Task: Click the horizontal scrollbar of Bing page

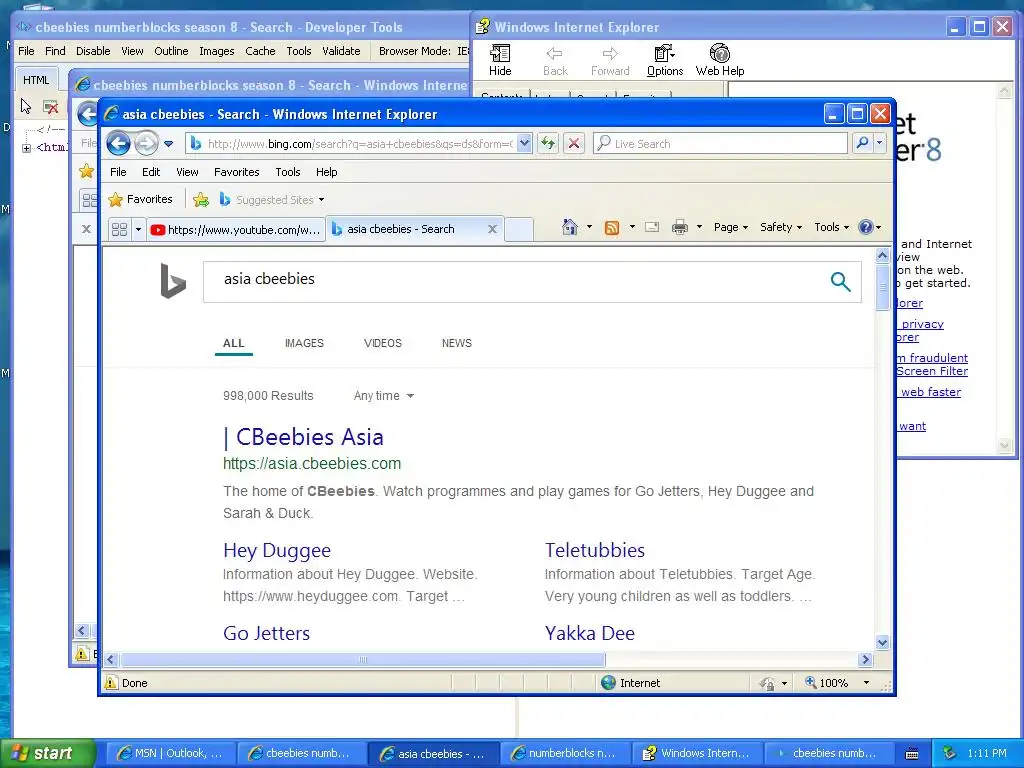Action: tap(363, 660)
